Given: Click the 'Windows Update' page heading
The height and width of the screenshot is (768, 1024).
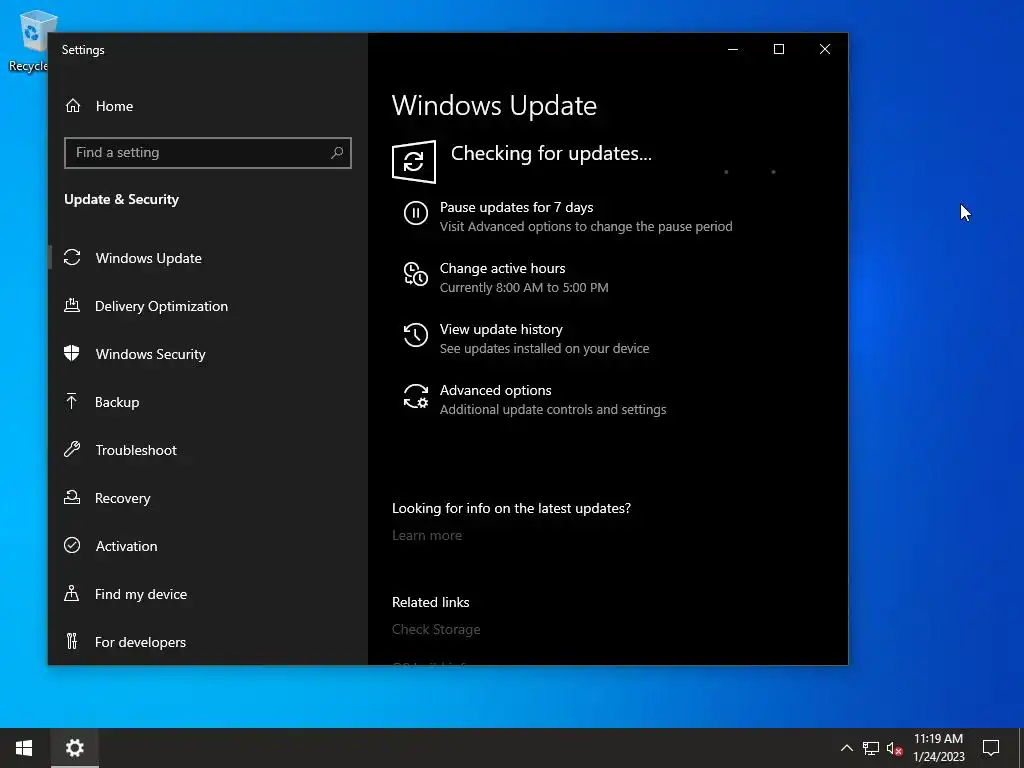Looking at the screenshot, I should pos(494,105).
